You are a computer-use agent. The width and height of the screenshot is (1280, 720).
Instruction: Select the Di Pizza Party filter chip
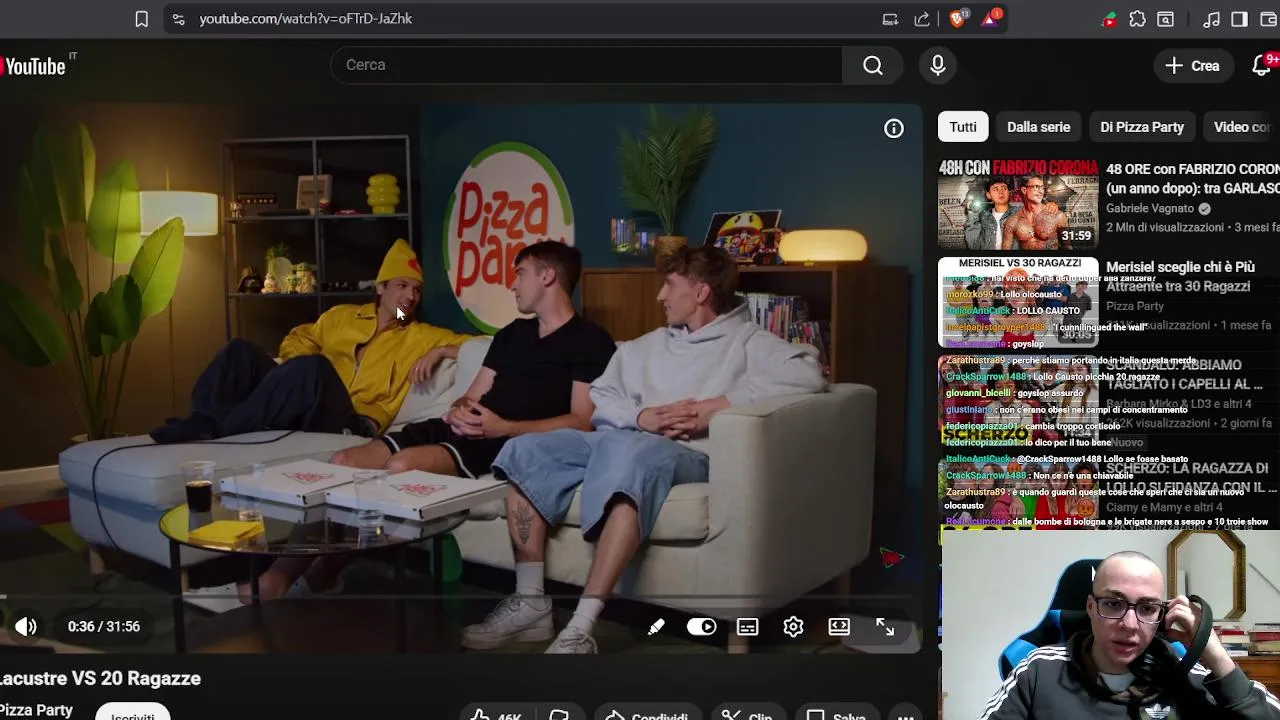[x=1142, y=127]
